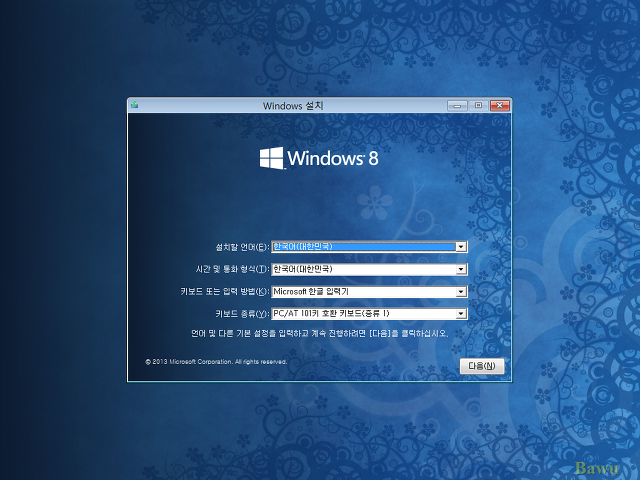Click the 키보드 또는 입력 방법(K) label

(x=224, y=291)
